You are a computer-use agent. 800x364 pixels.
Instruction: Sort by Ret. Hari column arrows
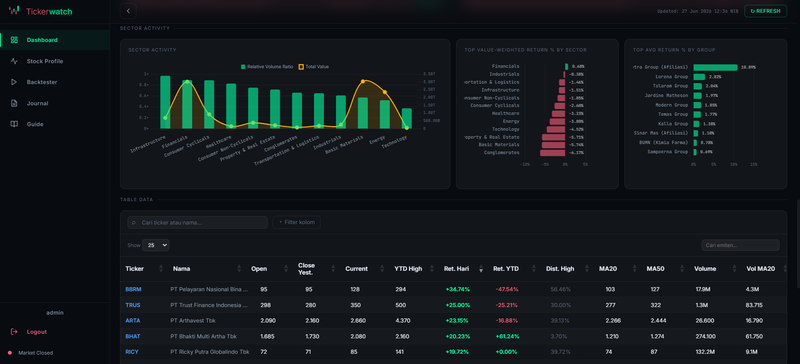pos(481,269)
